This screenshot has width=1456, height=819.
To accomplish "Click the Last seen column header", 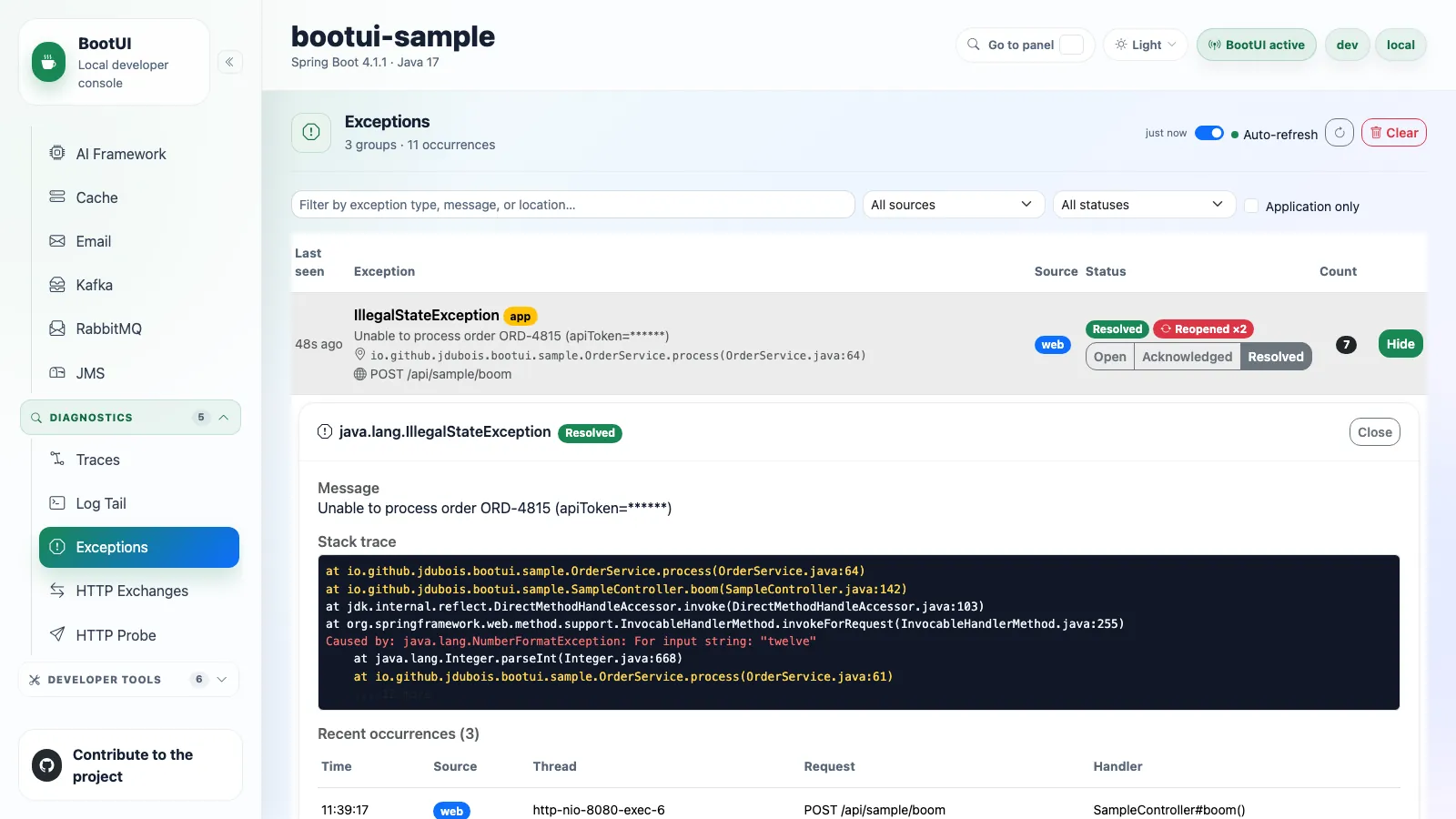I will [x=309, y=262].
